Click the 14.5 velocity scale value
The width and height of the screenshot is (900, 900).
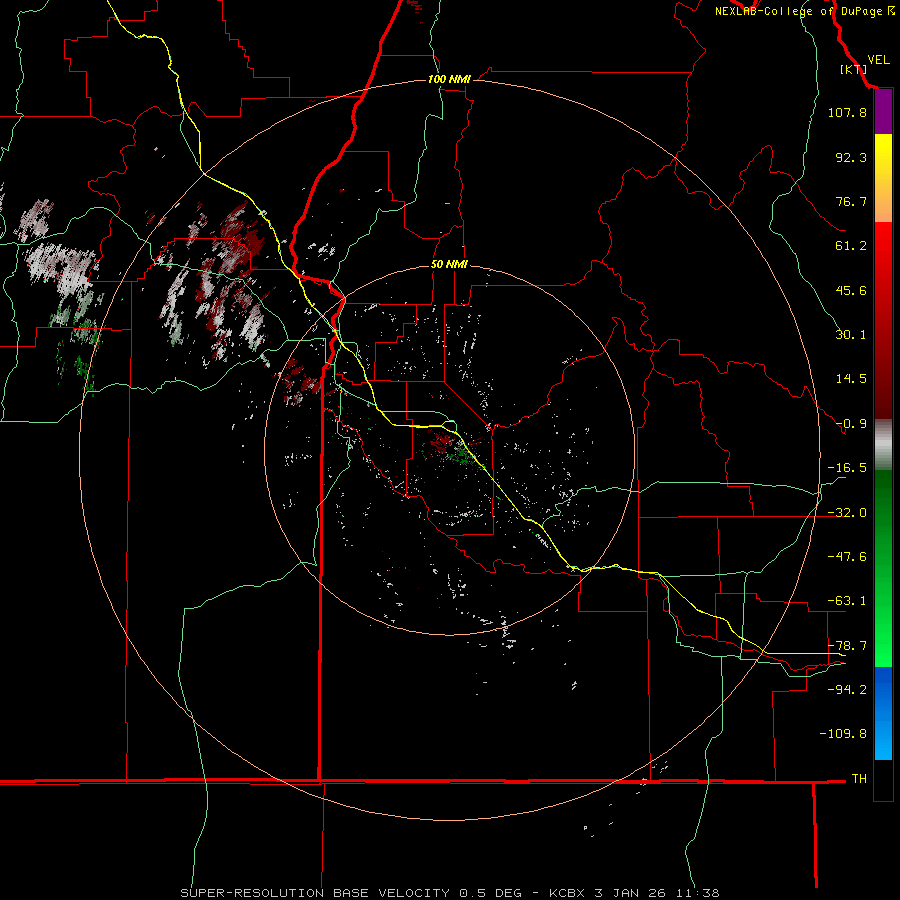click(851, 379)
